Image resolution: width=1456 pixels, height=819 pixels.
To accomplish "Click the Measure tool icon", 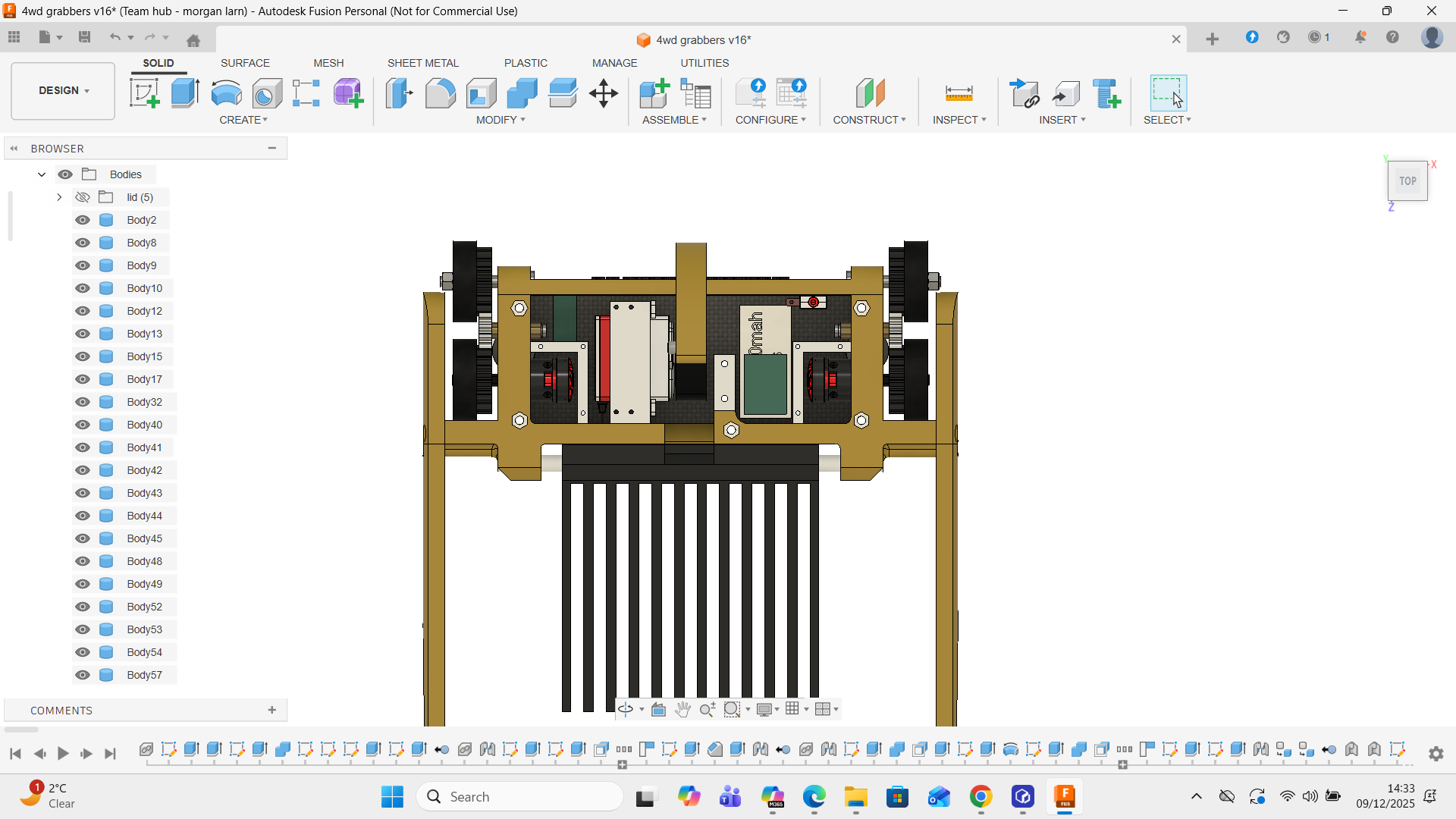I will 959,93.
